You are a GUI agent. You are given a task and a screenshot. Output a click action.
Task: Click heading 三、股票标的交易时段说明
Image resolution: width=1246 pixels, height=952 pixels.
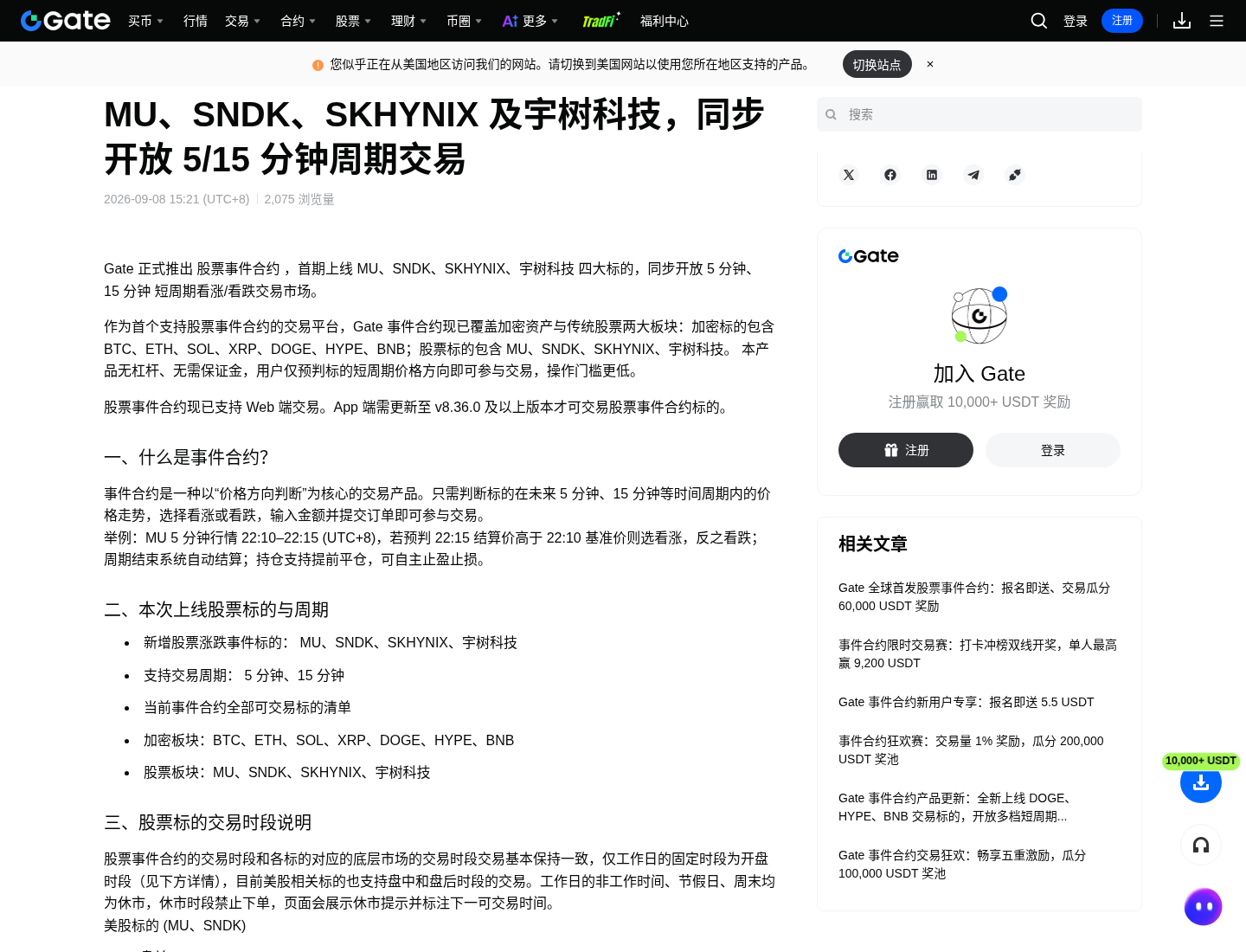tap(208, 822)
